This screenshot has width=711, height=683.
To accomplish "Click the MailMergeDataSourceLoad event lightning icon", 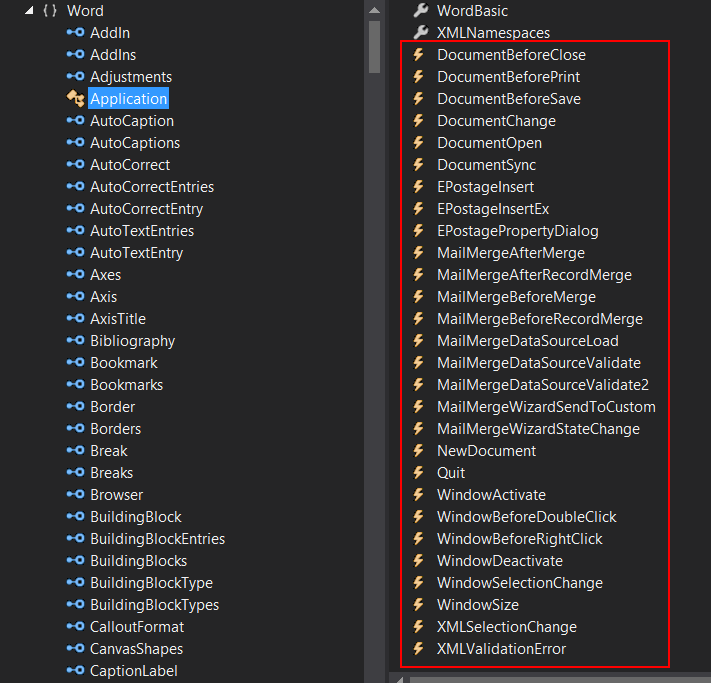I will coord(419,340).
